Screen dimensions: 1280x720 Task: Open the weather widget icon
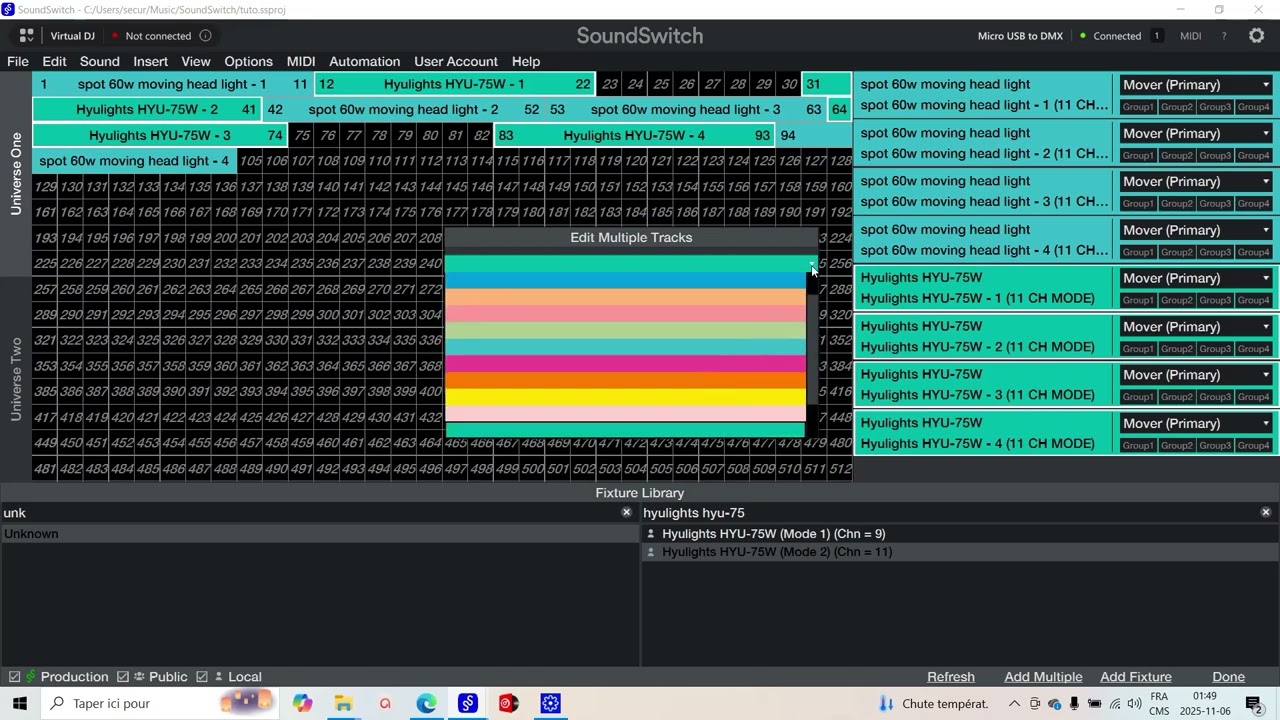coord(886,704)
